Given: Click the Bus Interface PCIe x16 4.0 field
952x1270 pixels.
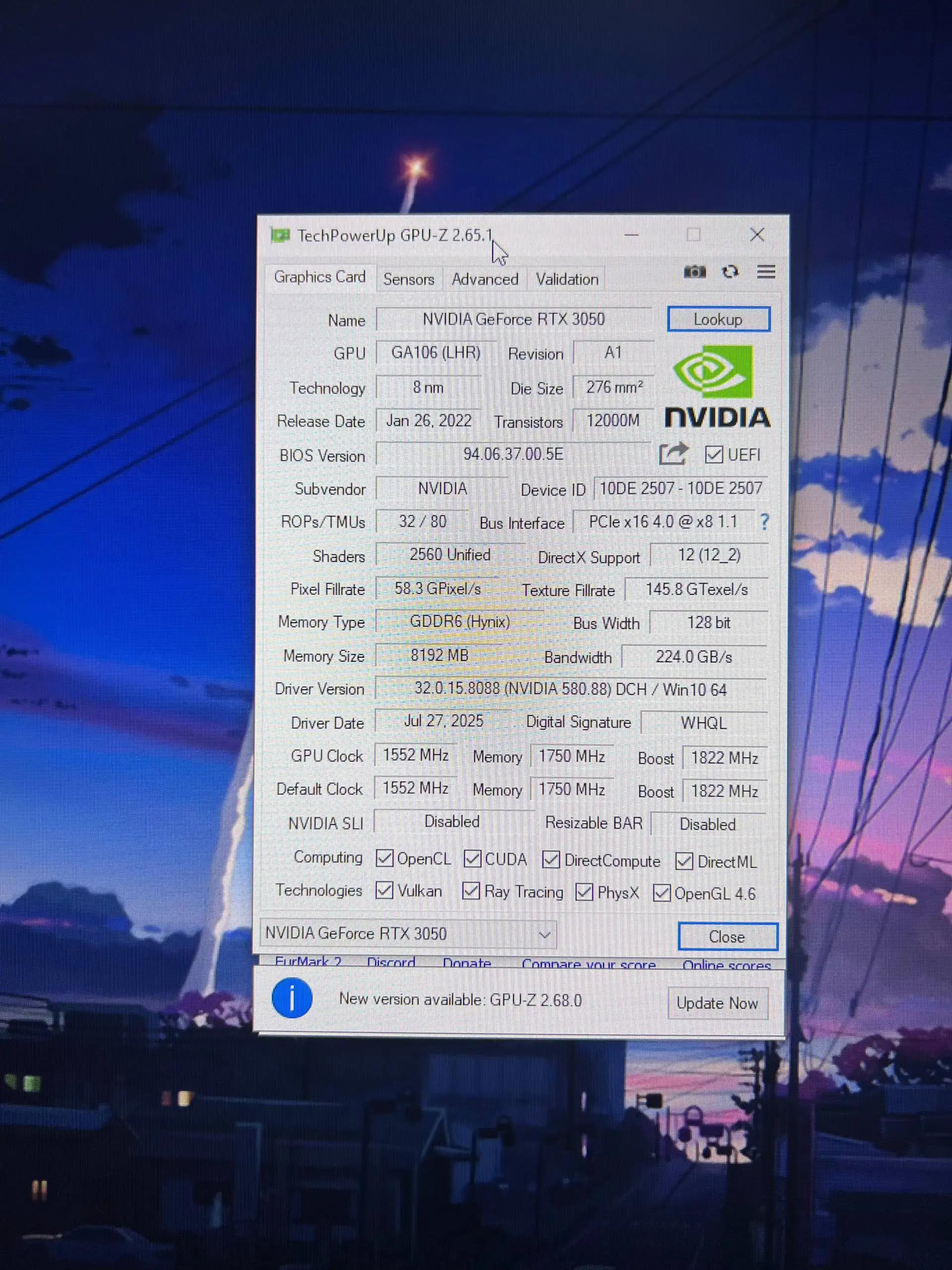Looking at the screenshot, I should click(663, 522).
